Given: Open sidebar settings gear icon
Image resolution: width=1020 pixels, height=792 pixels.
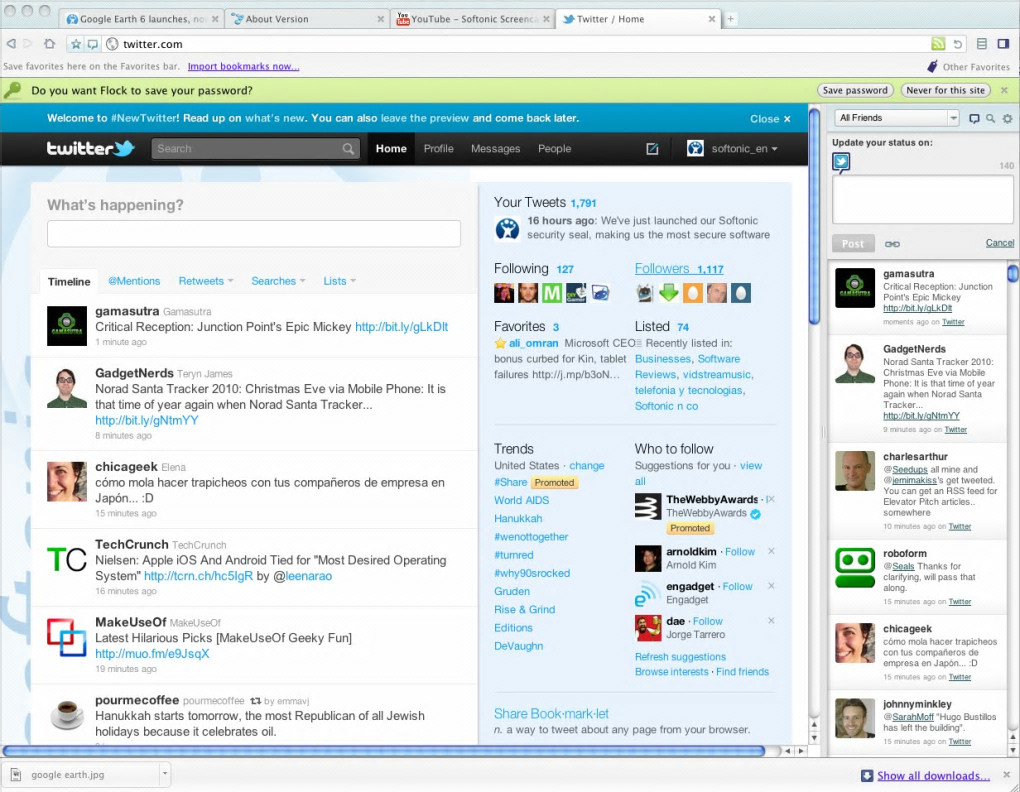Looking at the screenshot, I should (x=1007, y=118).
